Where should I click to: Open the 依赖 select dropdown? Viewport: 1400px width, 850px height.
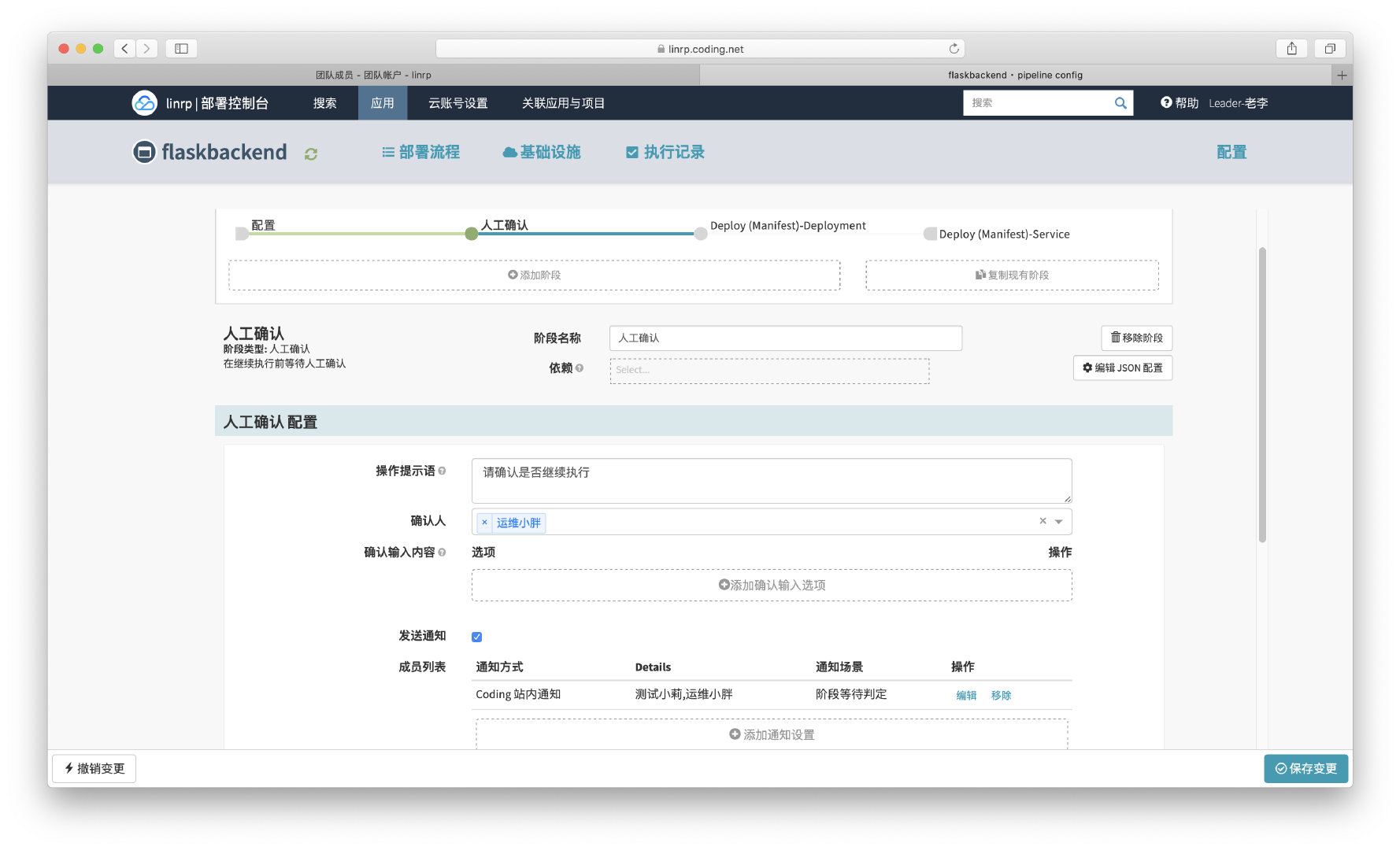click(769, 371)
